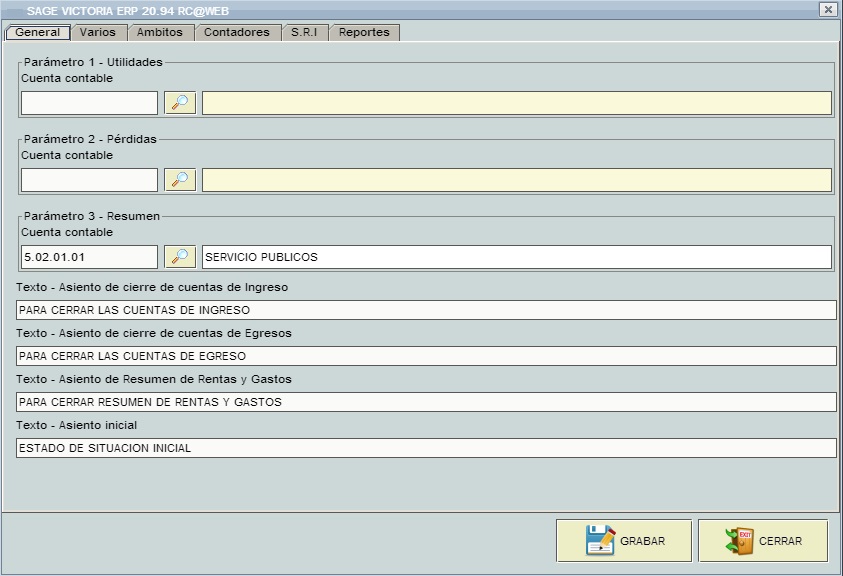
Task: Focus Pérdidas account code field
Action: coord(89,180)
